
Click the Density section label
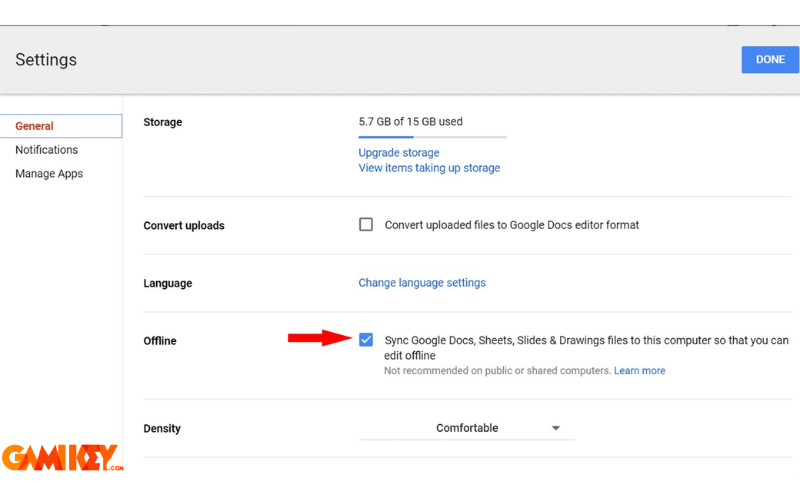point(162,429)
